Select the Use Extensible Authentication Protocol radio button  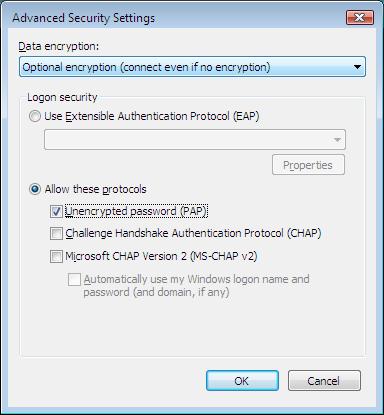tap(35, 116)
